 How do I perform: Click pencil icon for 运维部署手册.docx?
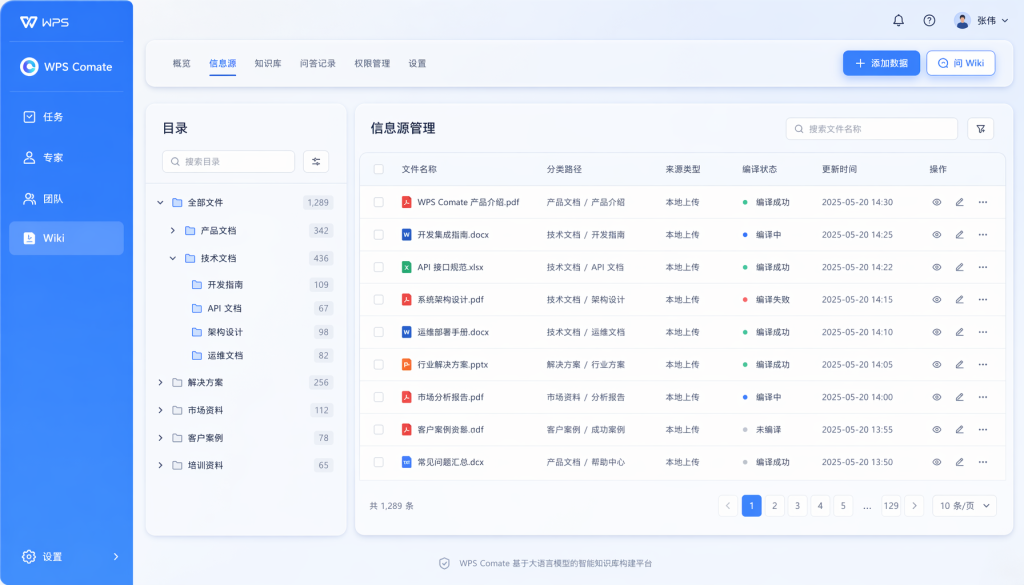pyautogui.click(x=959, y=332)
